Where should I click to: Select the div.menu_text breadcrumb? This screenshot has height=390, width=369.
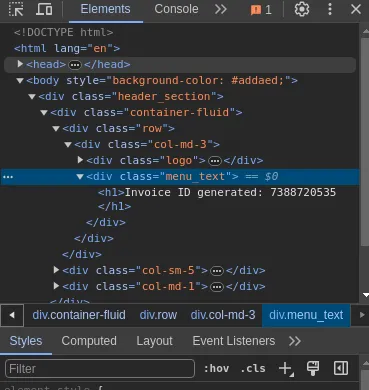click(306, 315)
